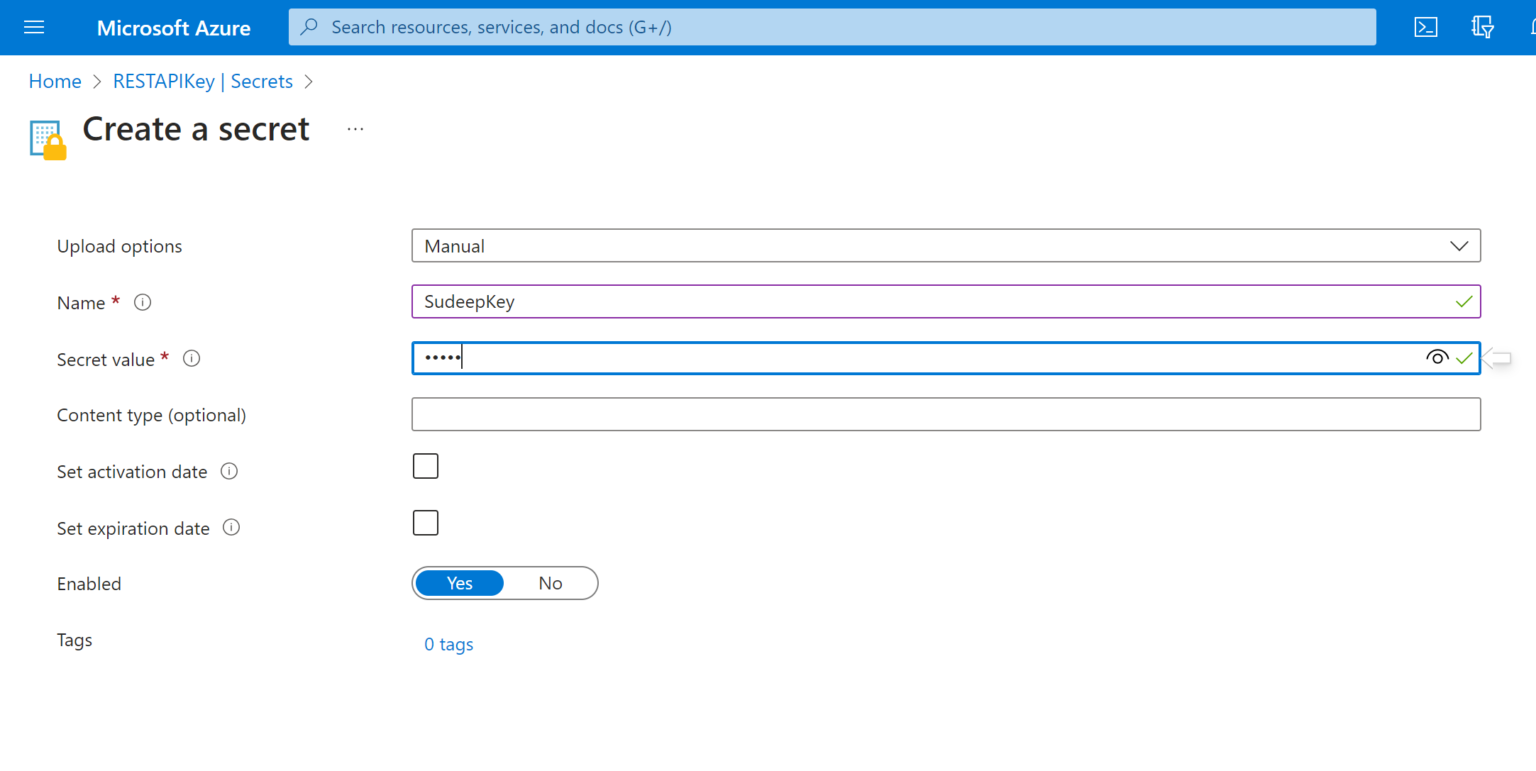Open the 0 tags link
Image resolution: width=1536 pixels, height=771 pixels.
tap(448, 644)
